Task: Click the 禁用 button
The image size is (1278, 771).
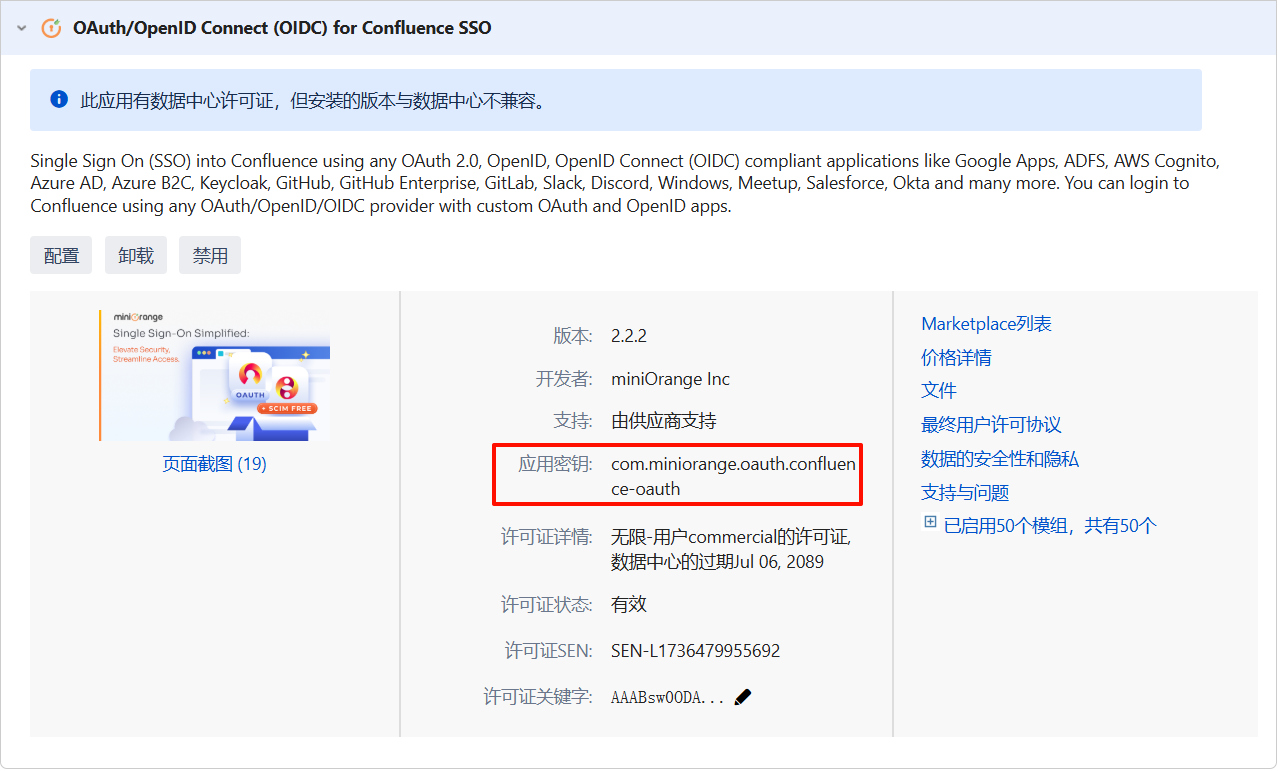Action: click(x=210, y=256)
